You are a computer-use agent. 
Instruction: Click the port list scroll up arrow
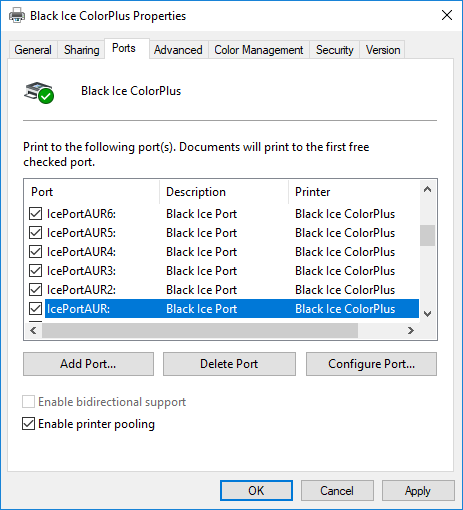click(427, 190)
